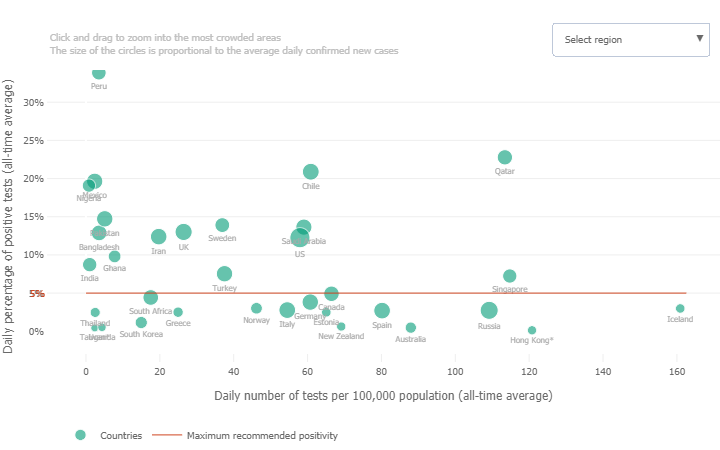Image resolution: width=720 pixels, height=450 pixels.
Task: Select the Spain data bubble
Action: (382, 311)
